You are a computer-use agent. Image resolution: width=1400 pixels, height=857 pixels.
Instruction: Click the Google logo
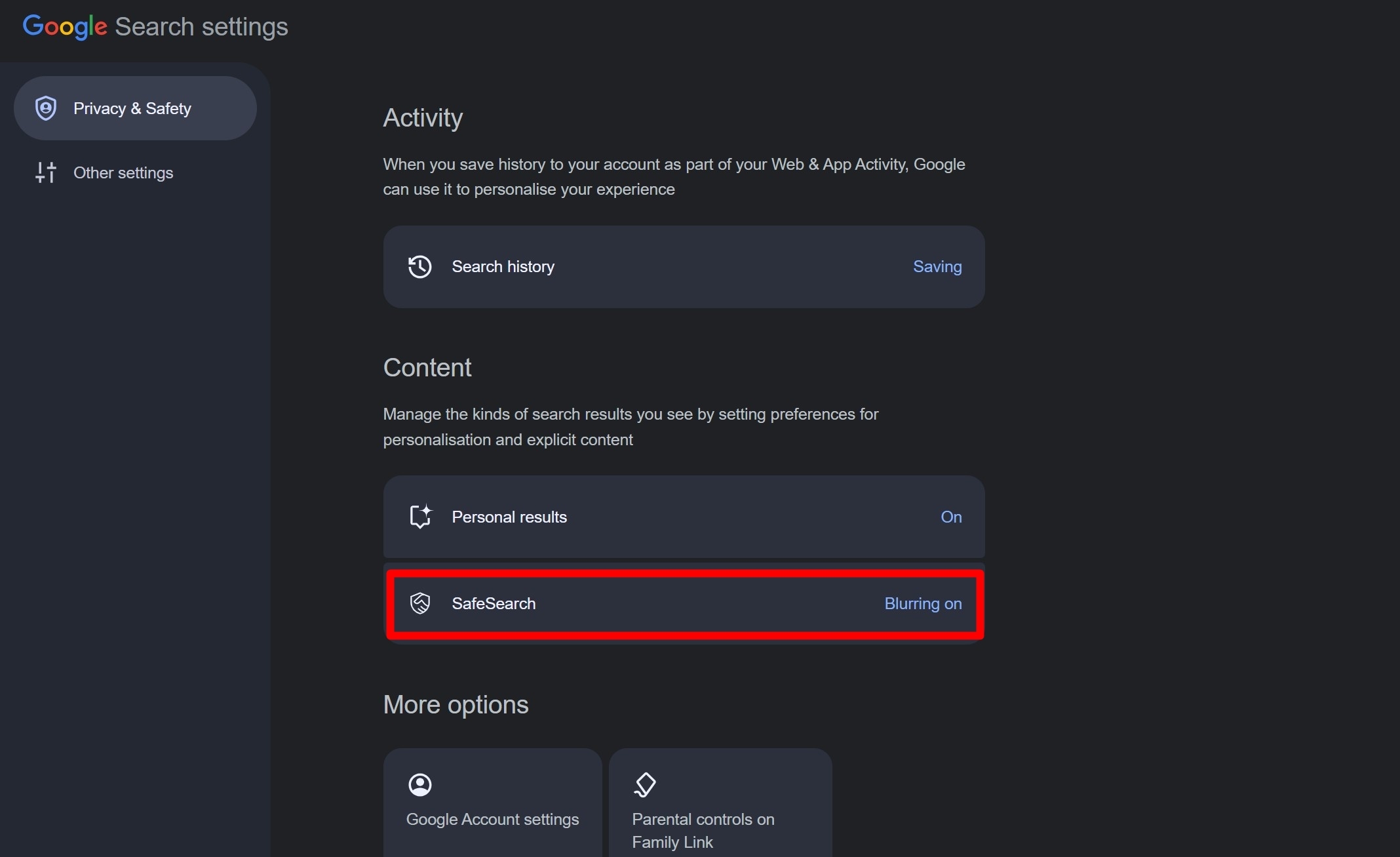[65, 27]
